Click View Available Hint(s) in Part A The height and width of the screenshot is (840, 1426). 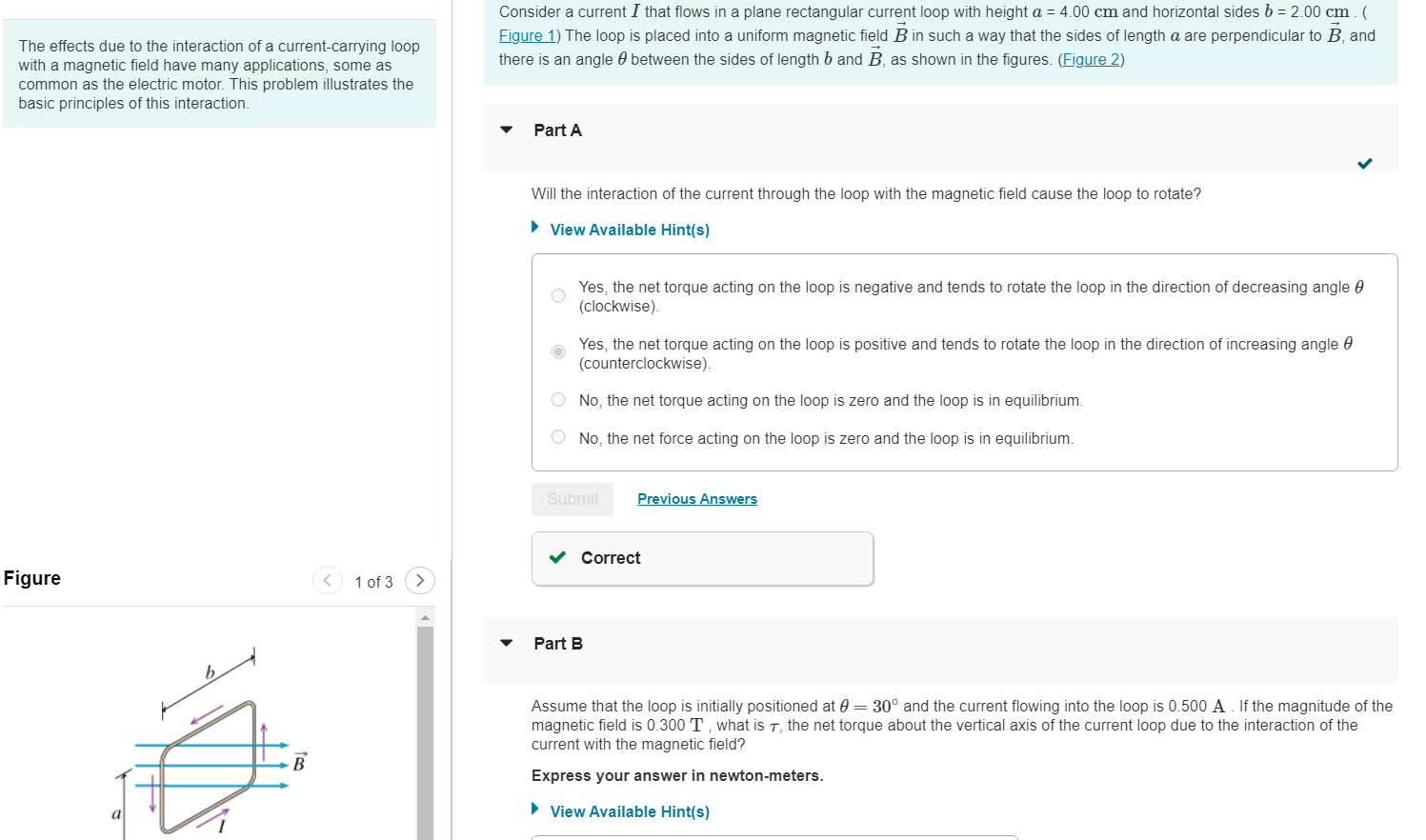pos(630,230)
